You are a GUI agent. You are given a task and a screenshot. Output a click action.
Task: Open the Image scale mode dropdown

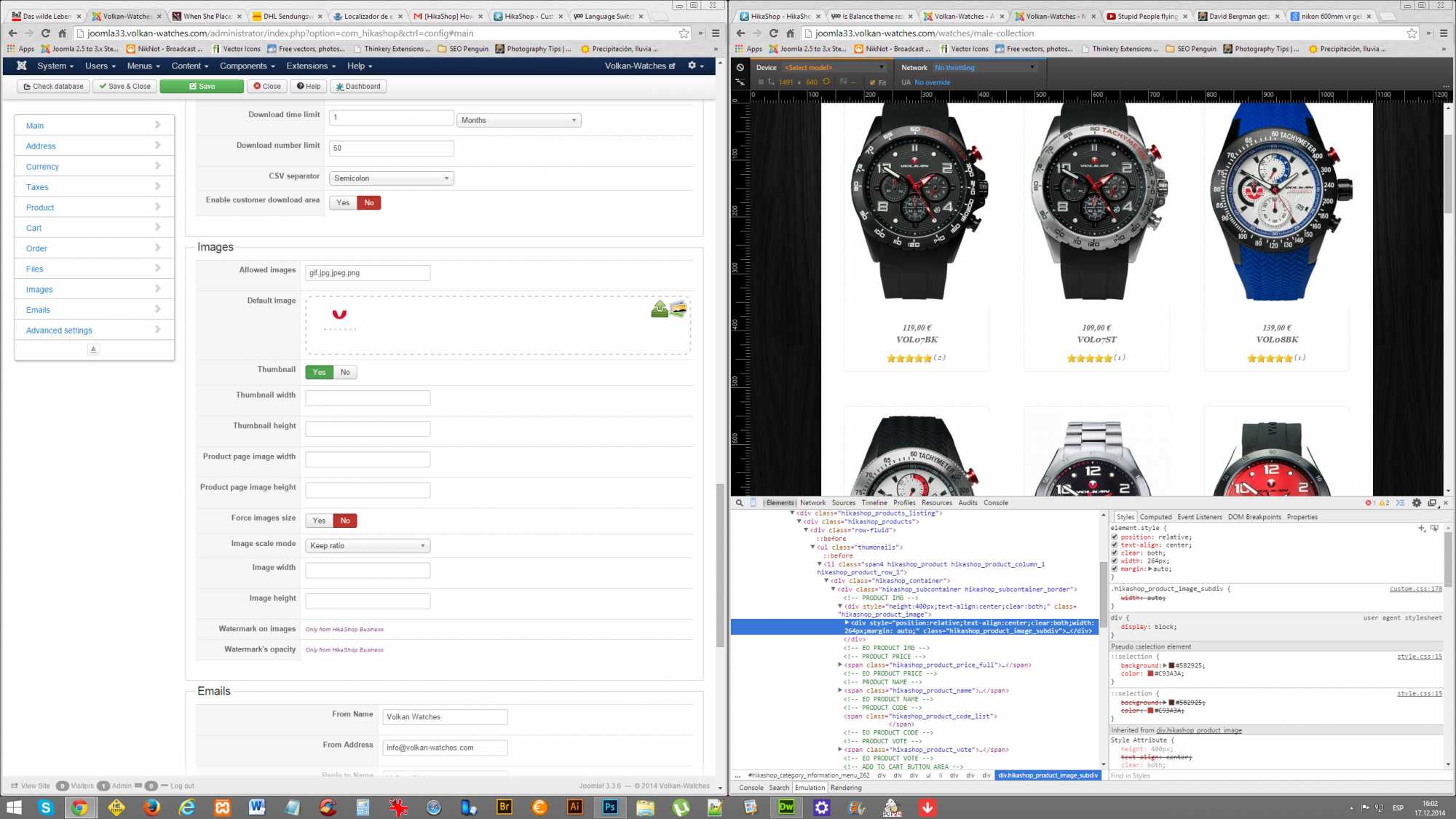(368, 546)
